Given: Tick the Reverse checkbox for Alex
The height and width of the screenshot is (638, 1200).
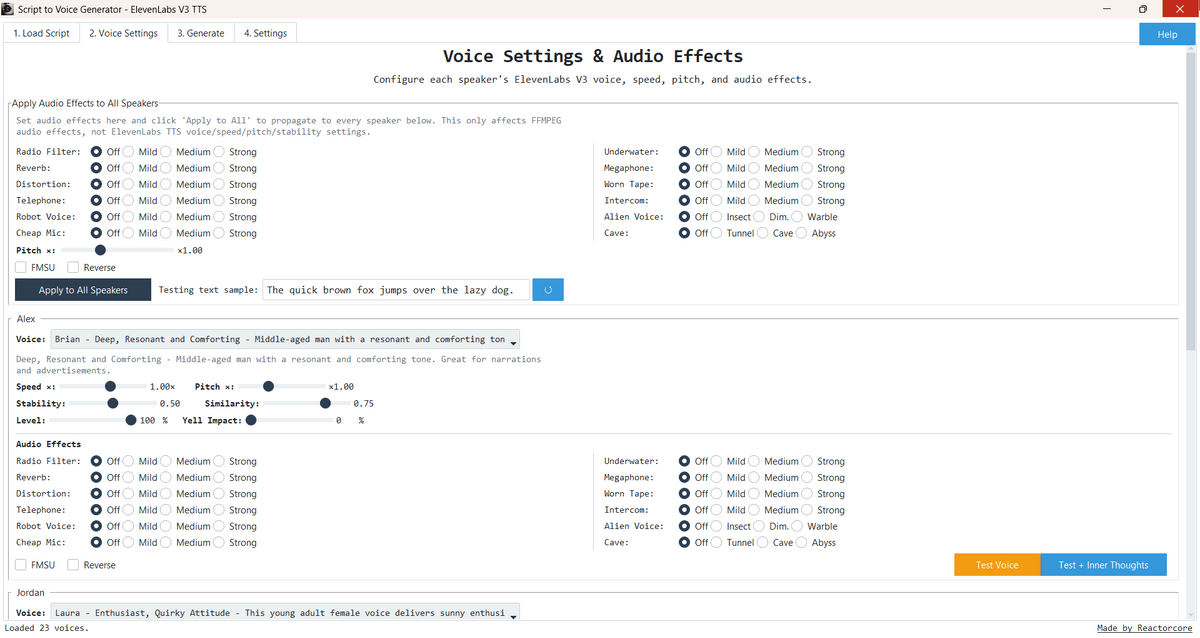Looking at the screenshot, I should tap(73, 565).
